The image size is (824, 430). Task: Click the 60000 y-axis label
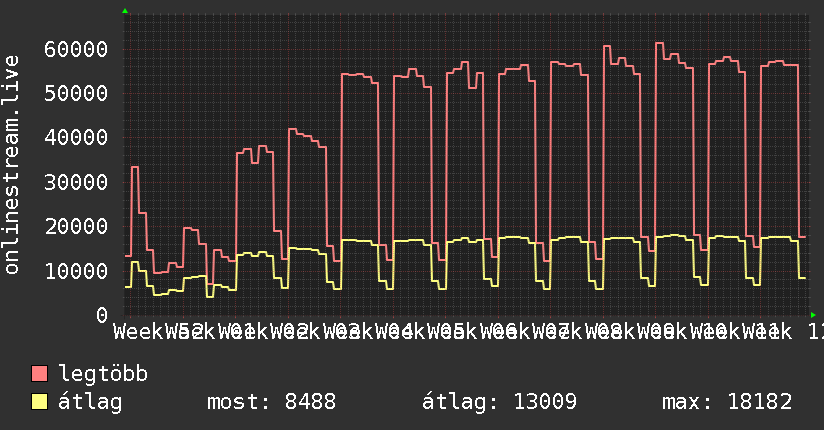pos(76,49)
